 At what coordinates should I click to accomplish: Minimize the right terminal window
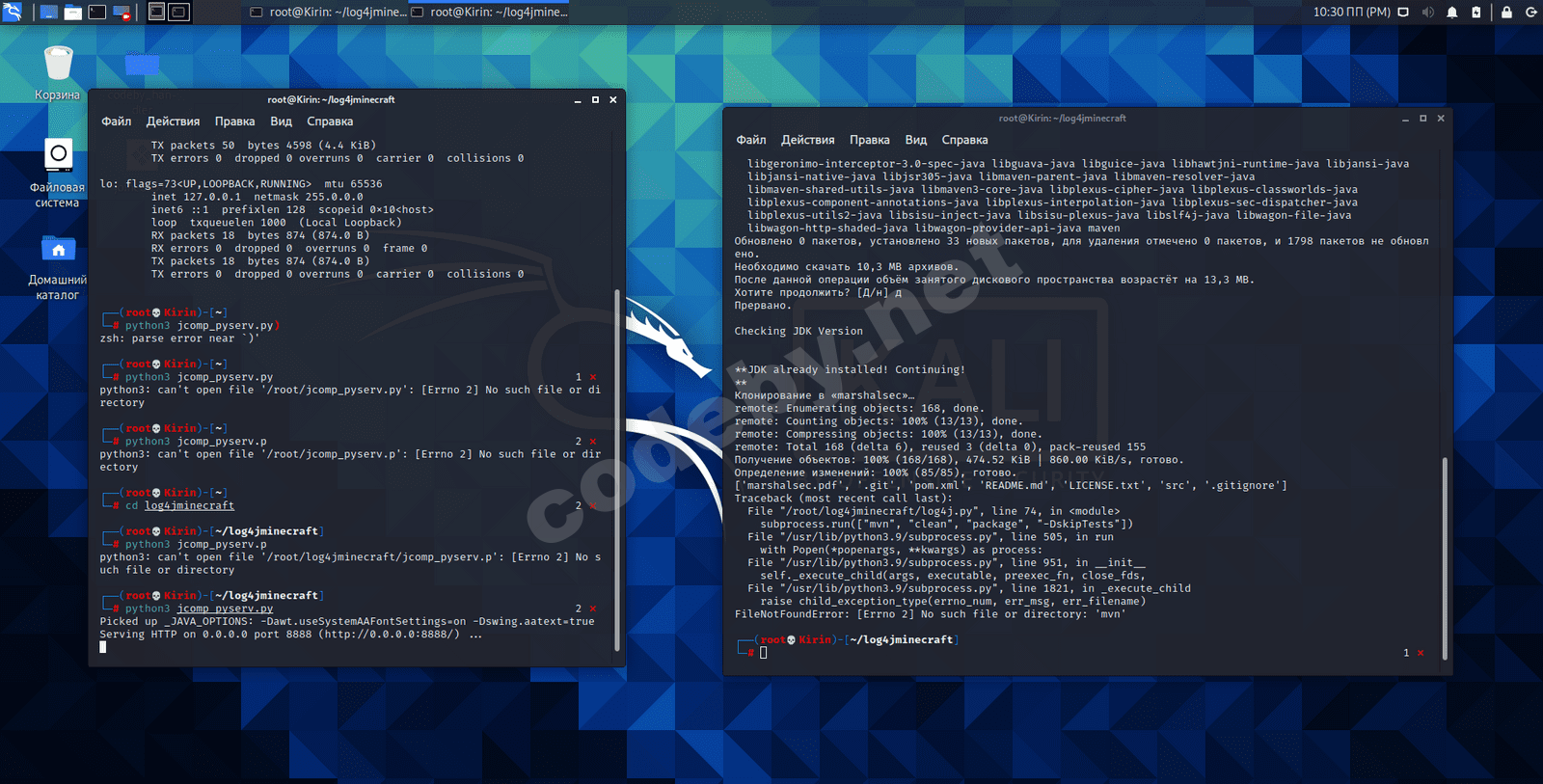[x=1405, y=119]
